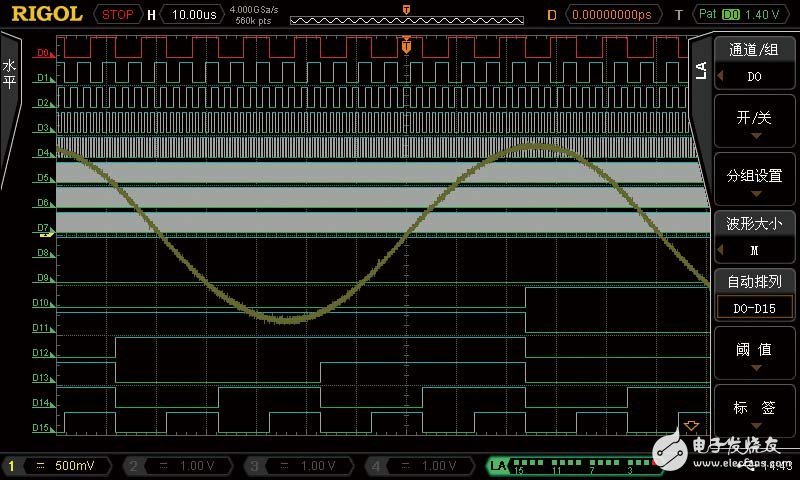
Task: Open the 开/关 on/off submenu
Action: [754, 124]
